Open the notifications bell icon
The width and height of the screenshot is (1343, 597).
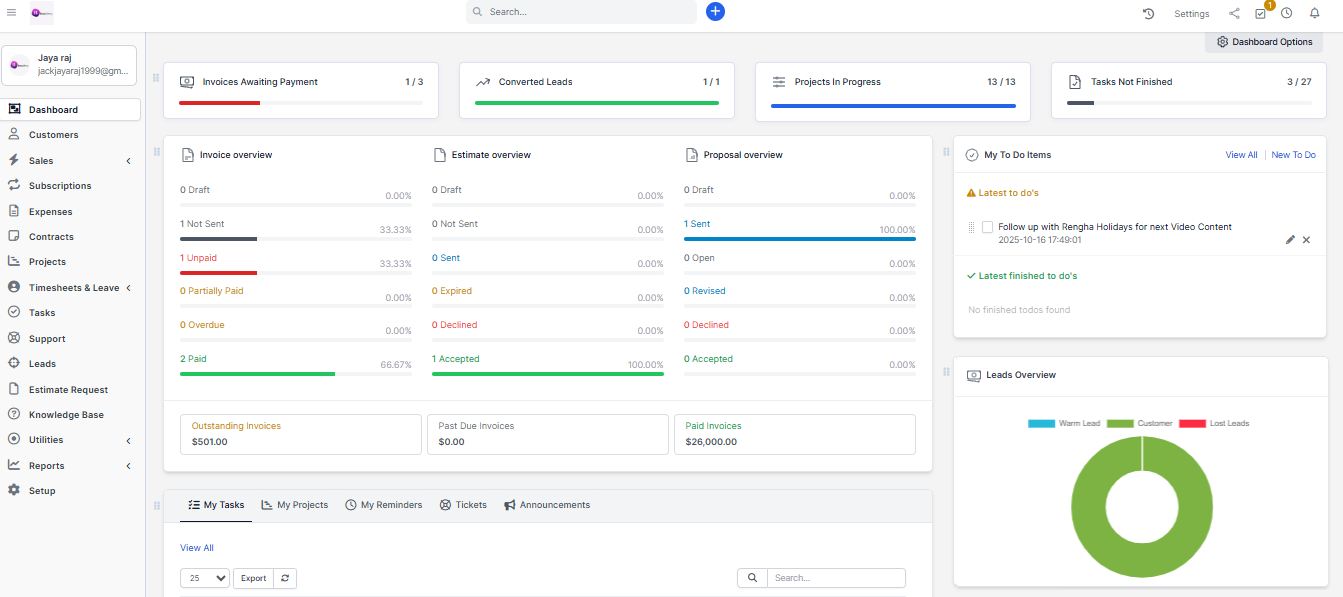1314,13
